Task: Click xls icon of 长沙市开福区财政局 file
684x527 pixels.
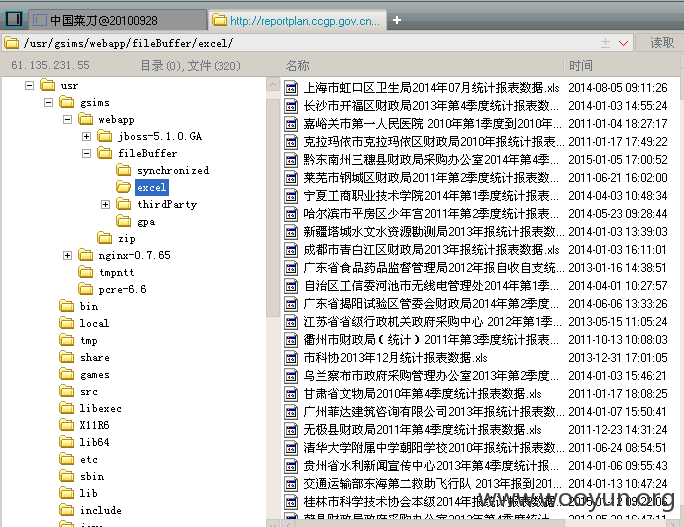Action: pos(291,106)
